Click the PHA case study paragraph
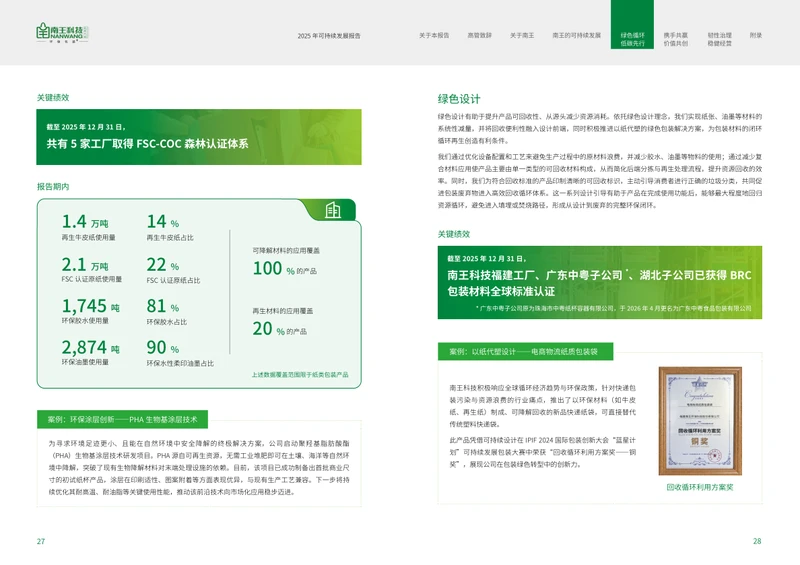This screenshot has width=800, height=565. (x=199, y=468)
